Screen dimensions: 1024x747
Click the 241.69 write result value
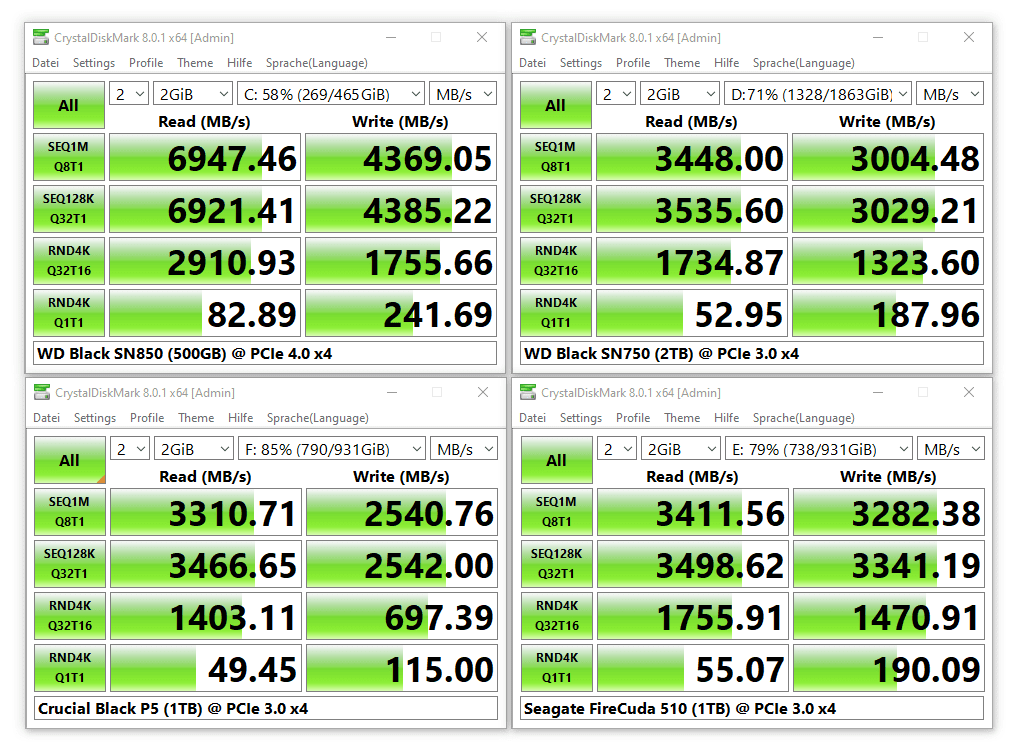401,313
